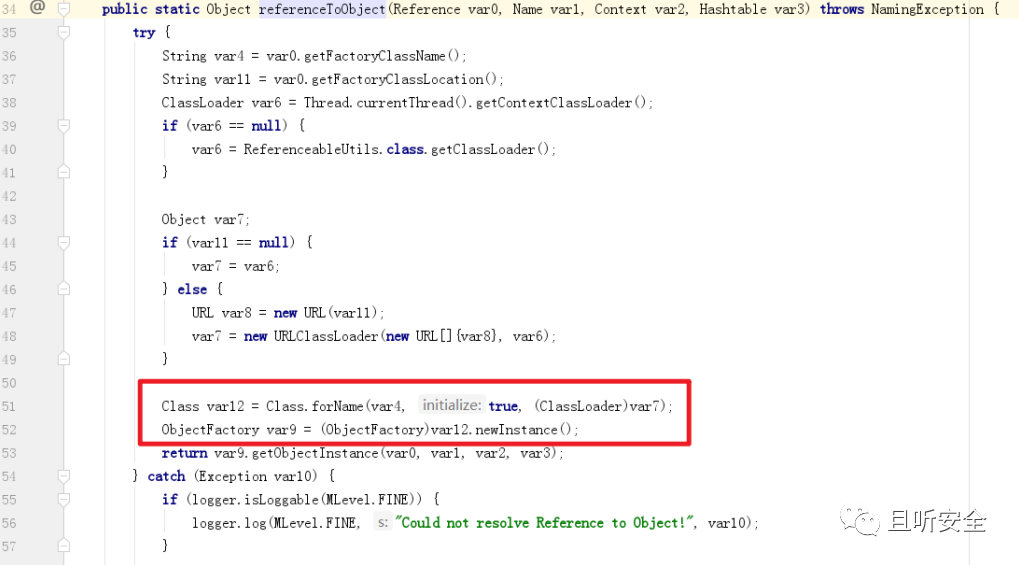Click line number 52 in the gutter

tap(9, 430)
